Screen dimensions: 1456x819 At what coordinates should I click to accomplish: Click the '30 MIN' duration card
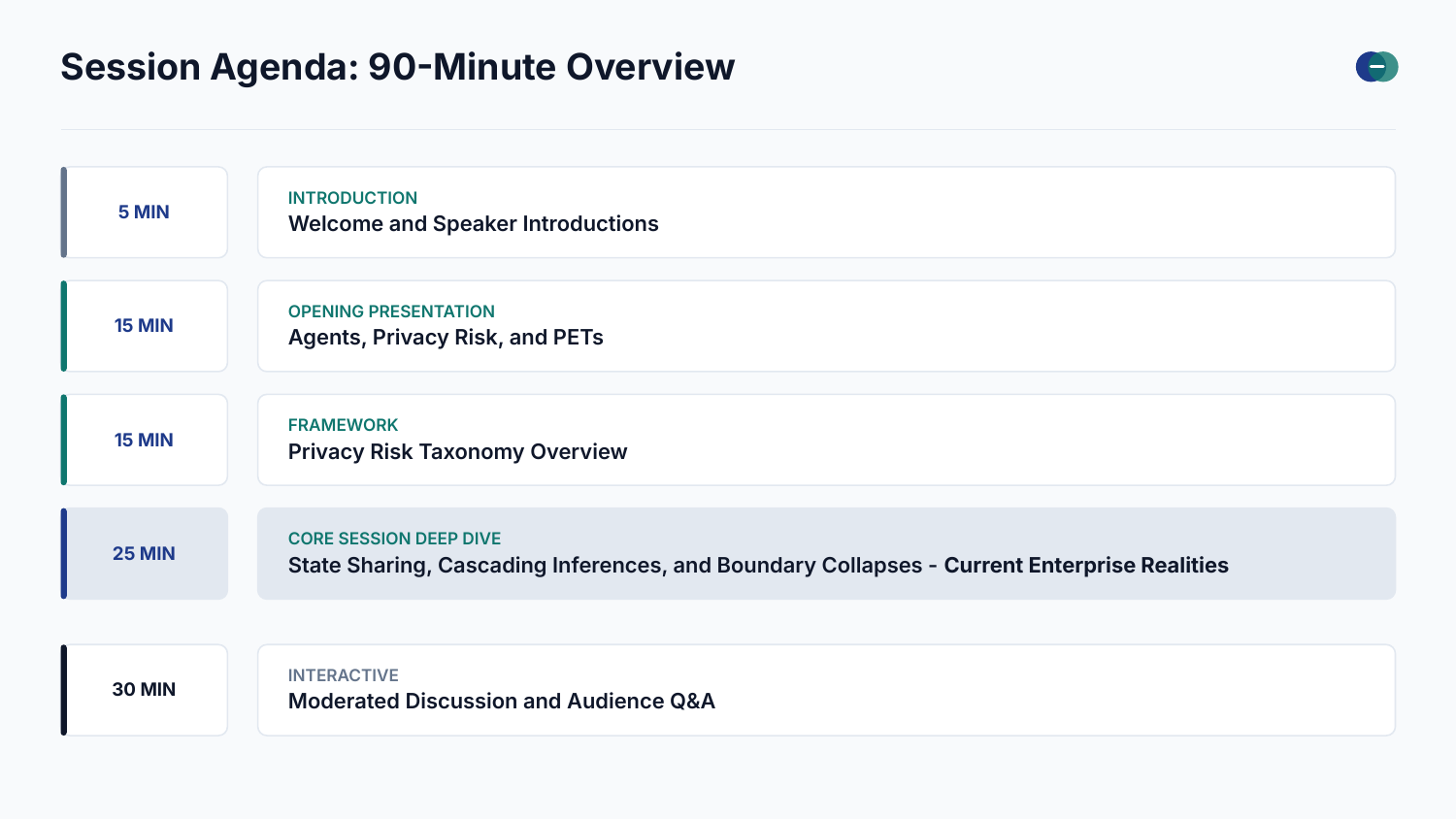[145, 690]
